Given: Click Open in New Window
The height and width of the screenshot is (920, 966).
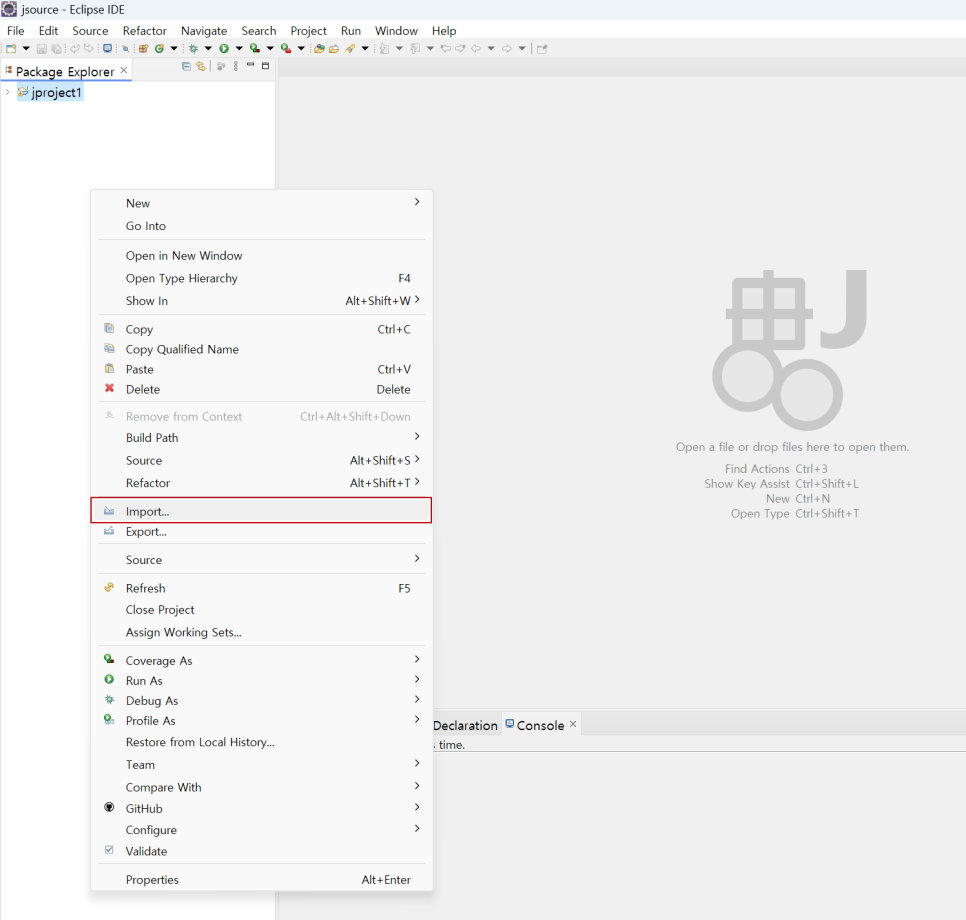Looking at the screenshot, I should (261, 255).
